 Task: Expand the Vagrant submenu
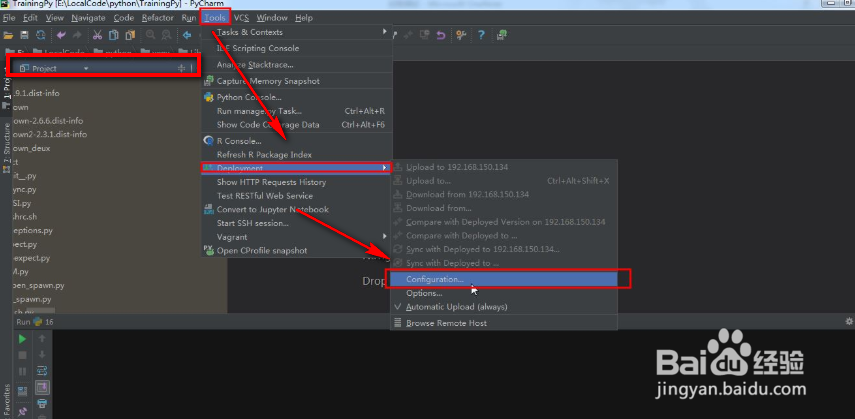(x=297, y=237)
